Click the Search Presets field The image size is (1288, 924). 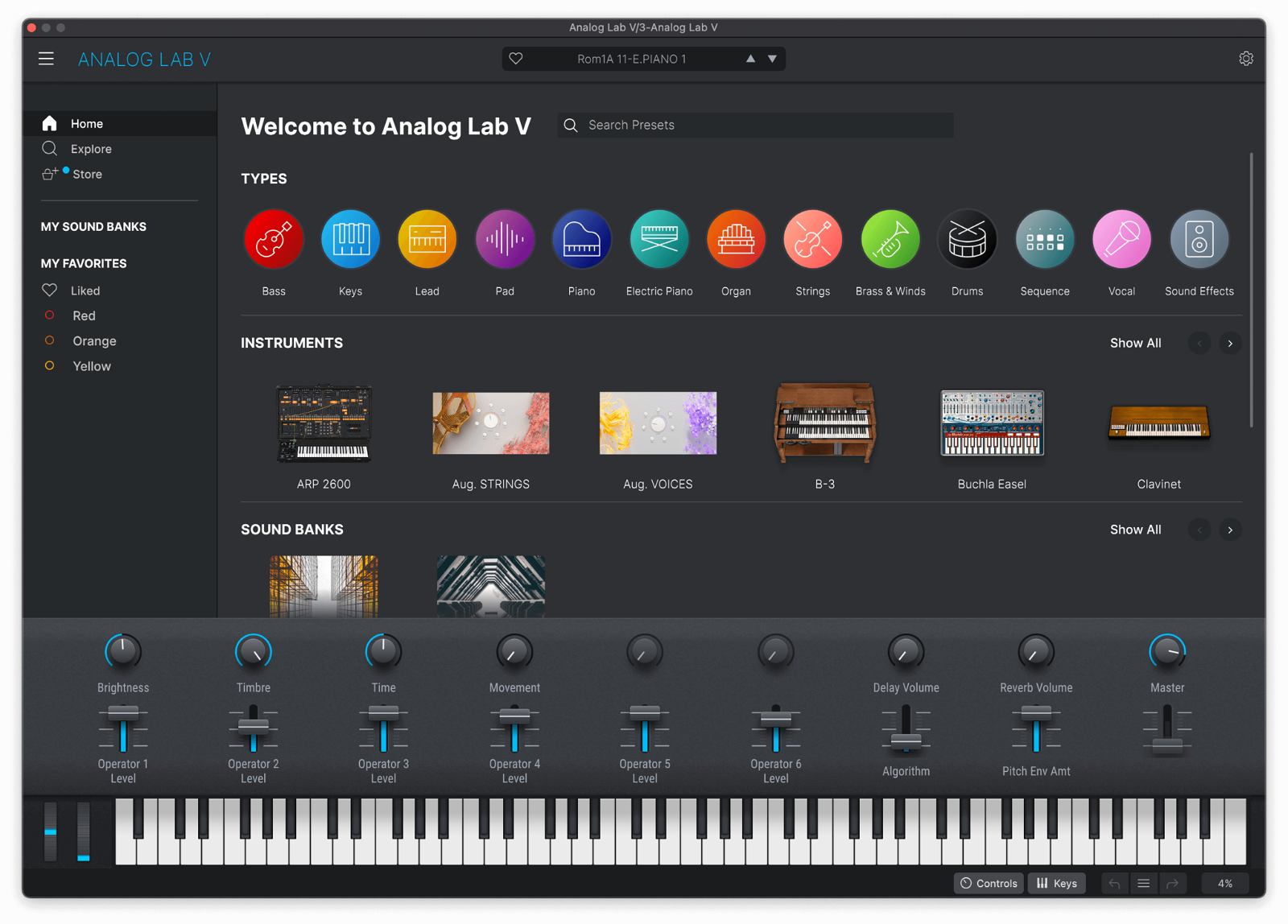click(755, 125)
